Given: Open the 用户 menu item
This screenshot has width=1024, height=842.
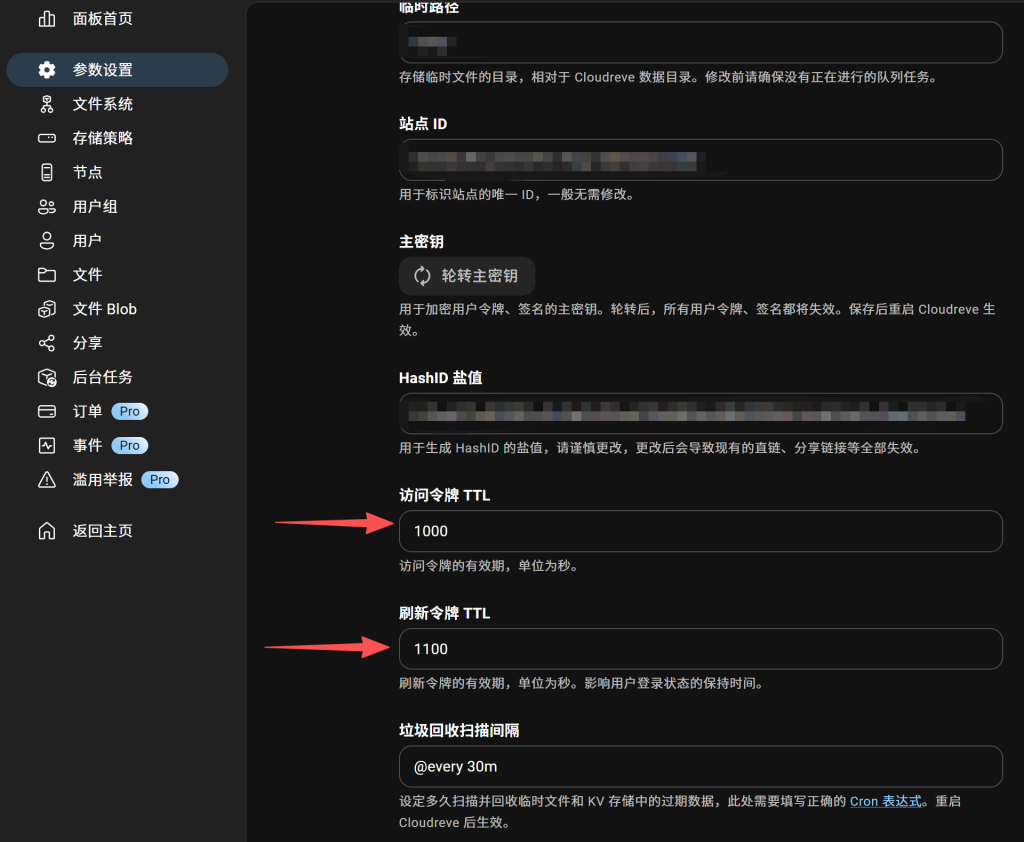Looking at the screenshot, I should pos(87,241).
